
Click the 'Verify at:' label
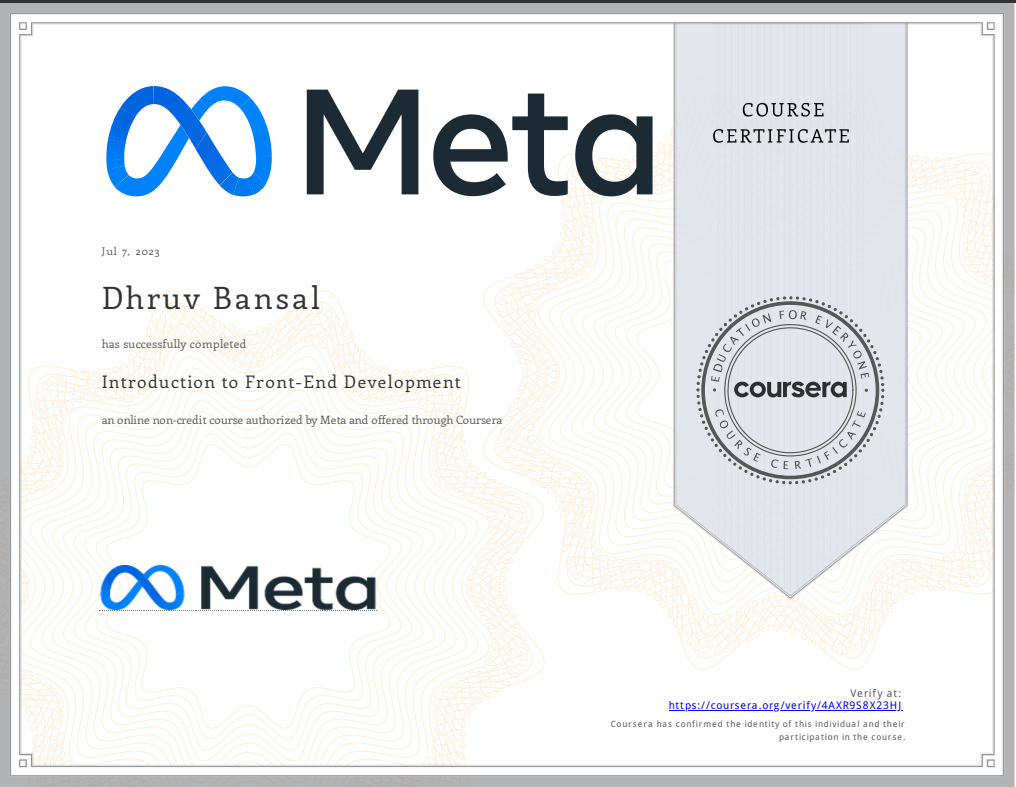[x=875, y=693]
